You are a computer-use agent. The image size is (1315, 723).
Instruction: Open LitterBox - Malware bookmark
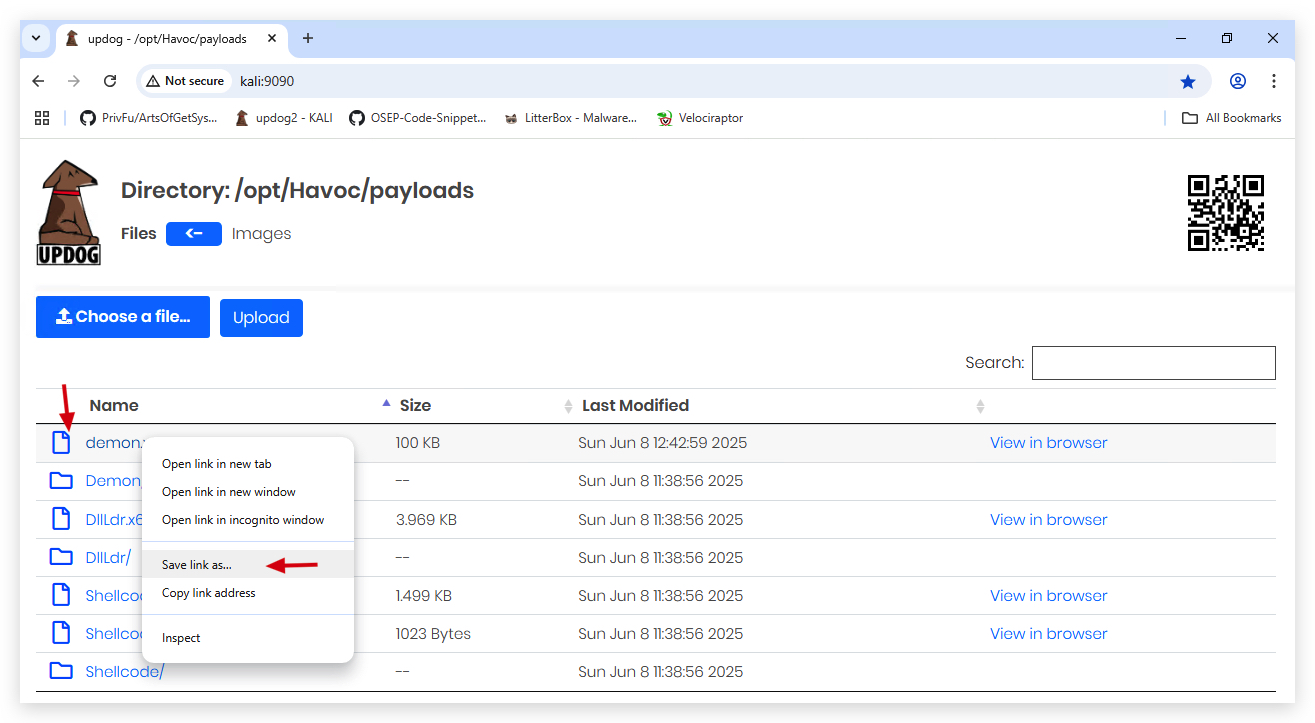pyautogui.click(x=570, y=118)
